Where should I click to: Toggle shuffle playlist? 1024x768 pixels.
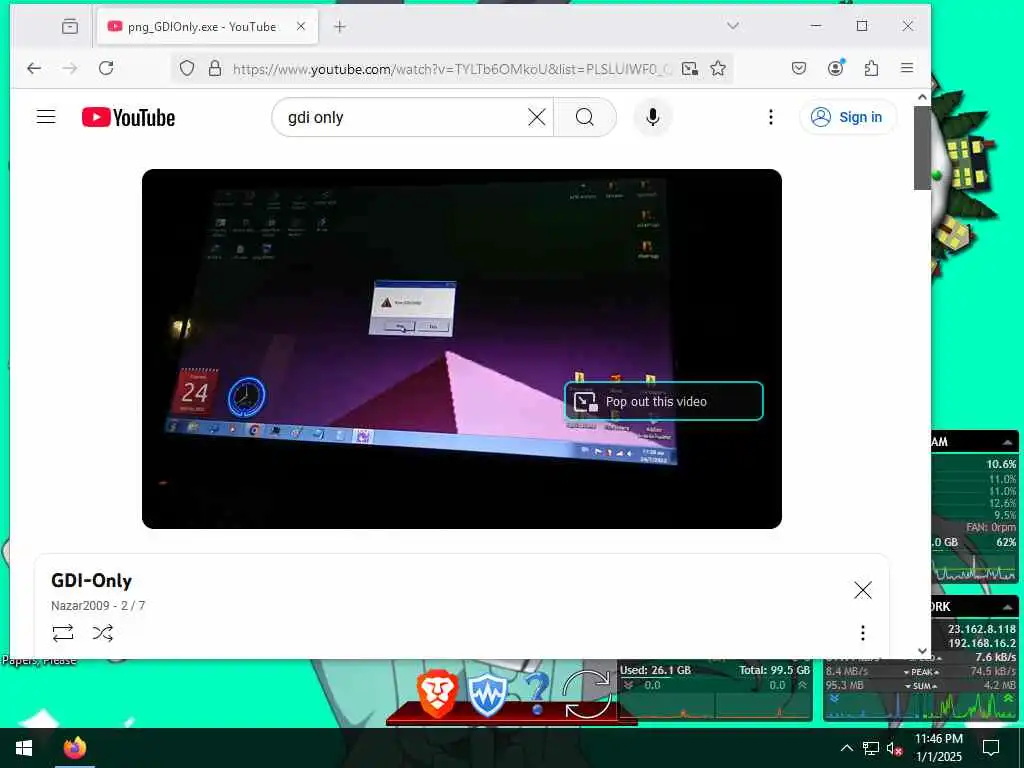[x=103, y=633]
